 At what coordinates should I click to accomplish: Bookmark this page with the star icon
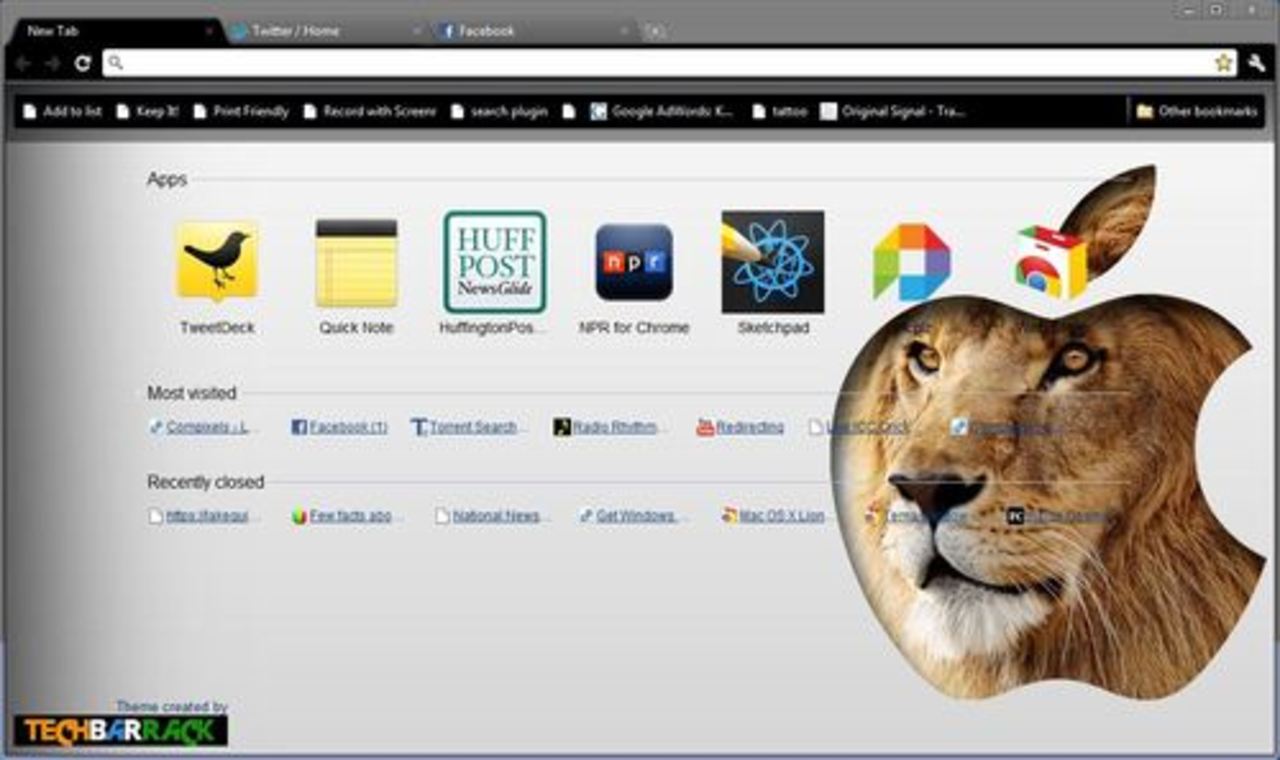1223,63
